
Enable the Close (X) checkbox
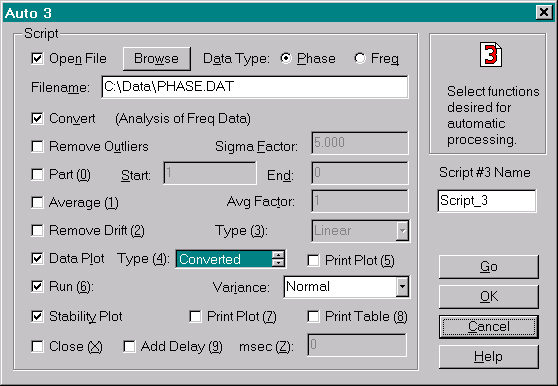(37, 346)
